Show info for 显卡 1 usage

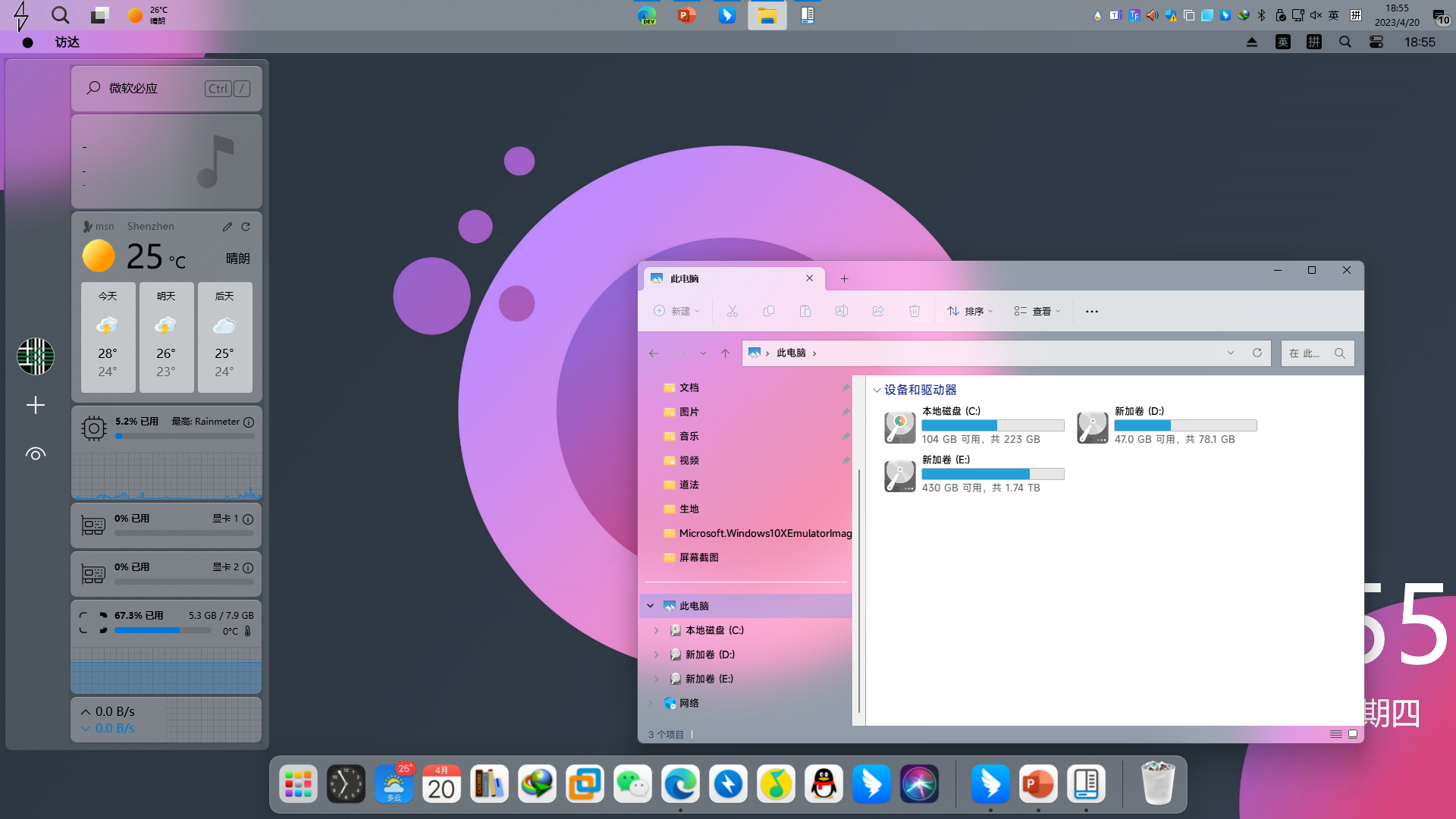pyautogui.click(x=248, y=519)
